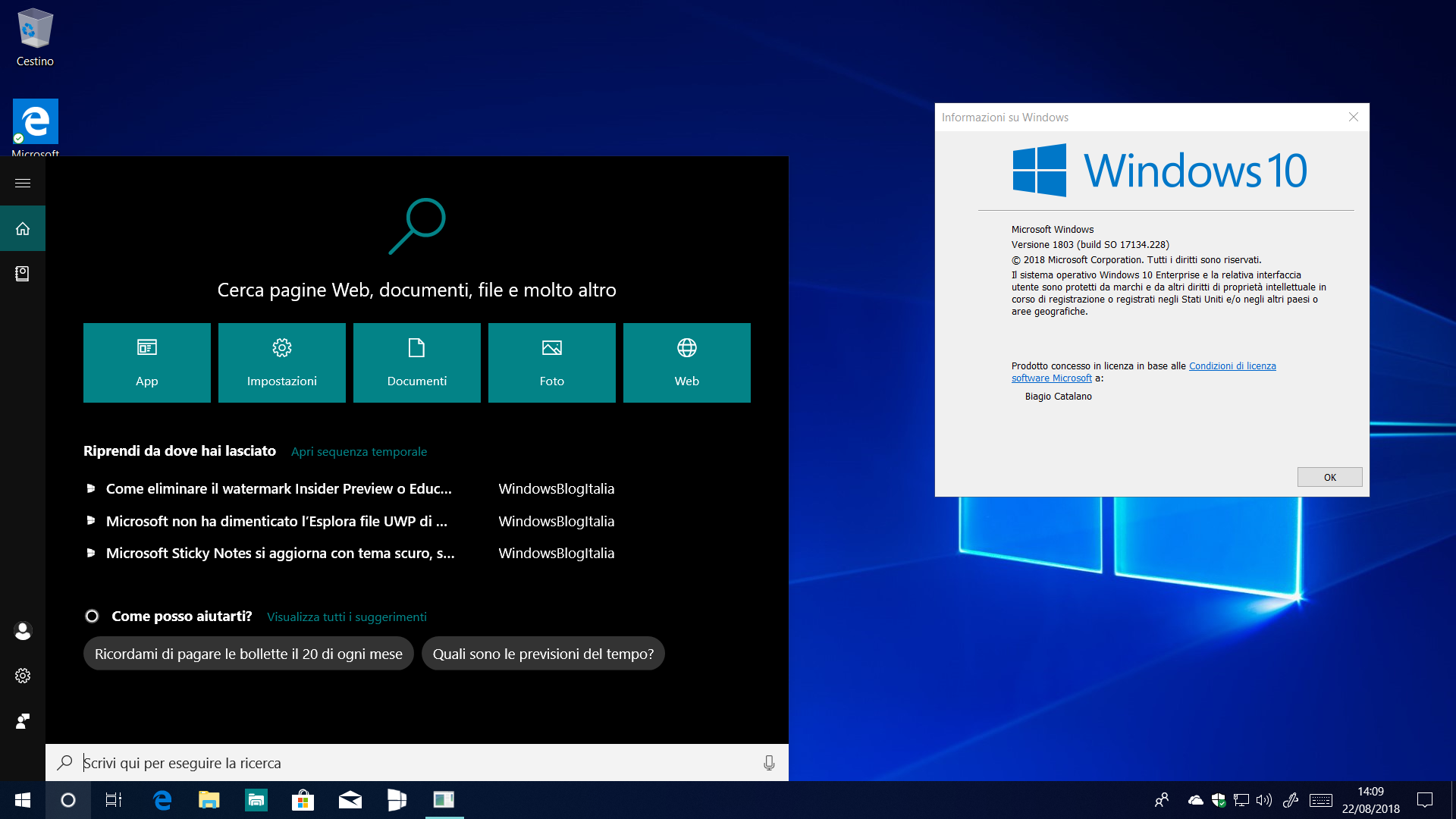
Task: Open the touch keyboard tray icon
Action: point(1321,800)
